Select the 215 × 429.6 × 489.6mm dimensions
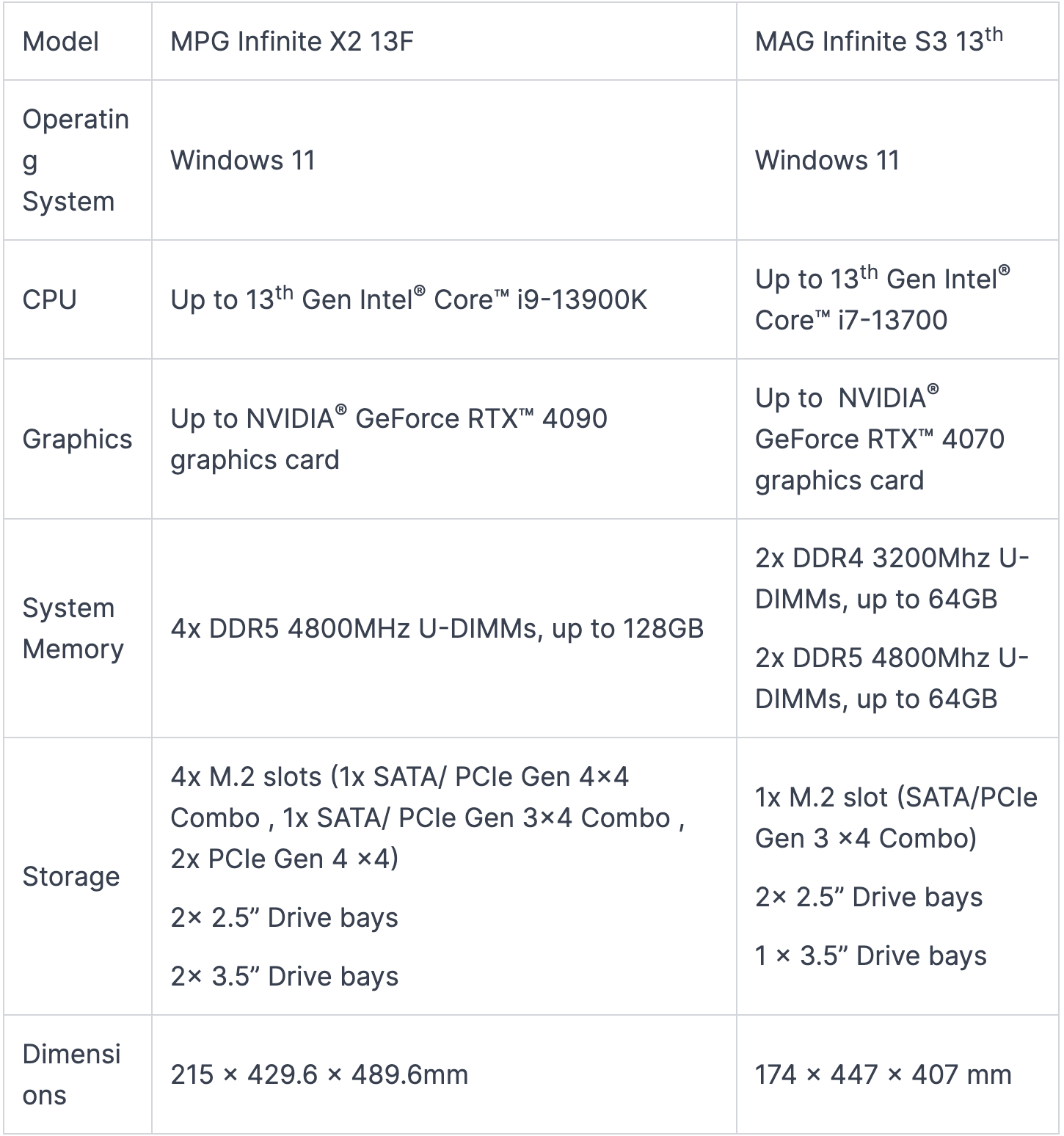1064x1136 pixels. point(319,1074)
